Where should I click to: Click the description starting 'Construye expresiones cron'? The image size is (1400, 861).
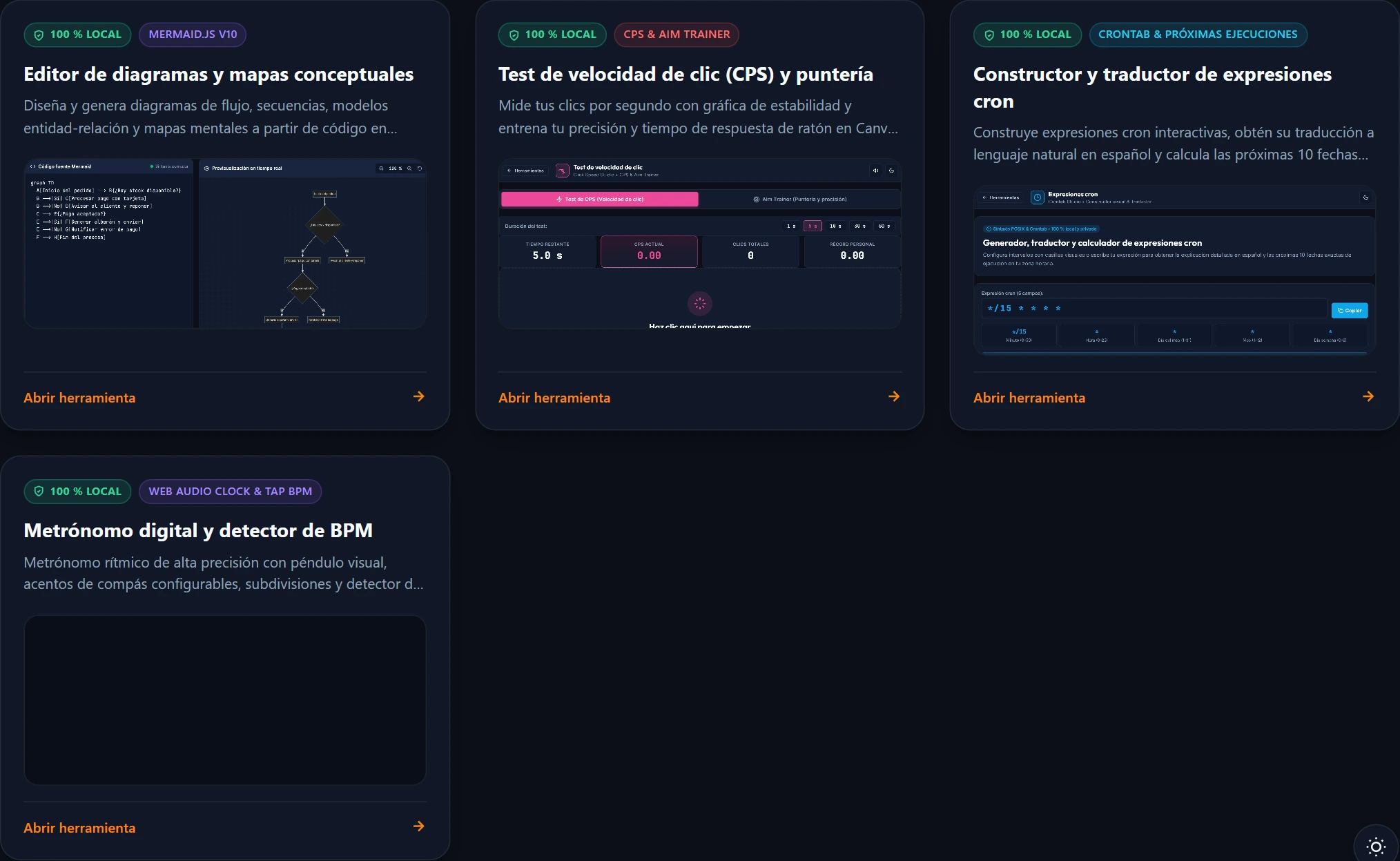pyautogui.click(x=1174, y=144)
